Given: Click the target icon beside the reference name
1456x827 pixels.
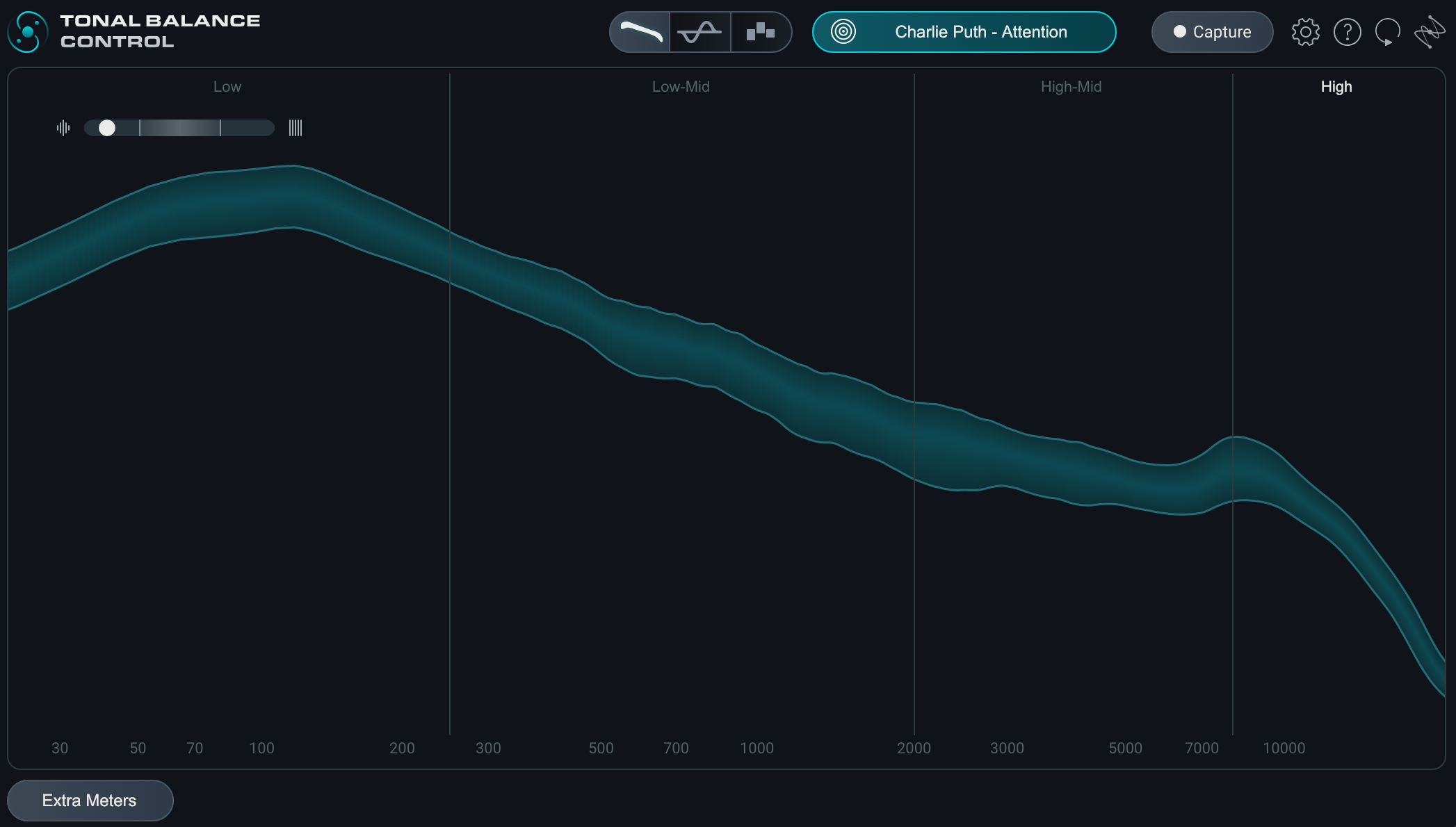Looking at the screenshot, I should pyautogui.click(x=843, y=32).
